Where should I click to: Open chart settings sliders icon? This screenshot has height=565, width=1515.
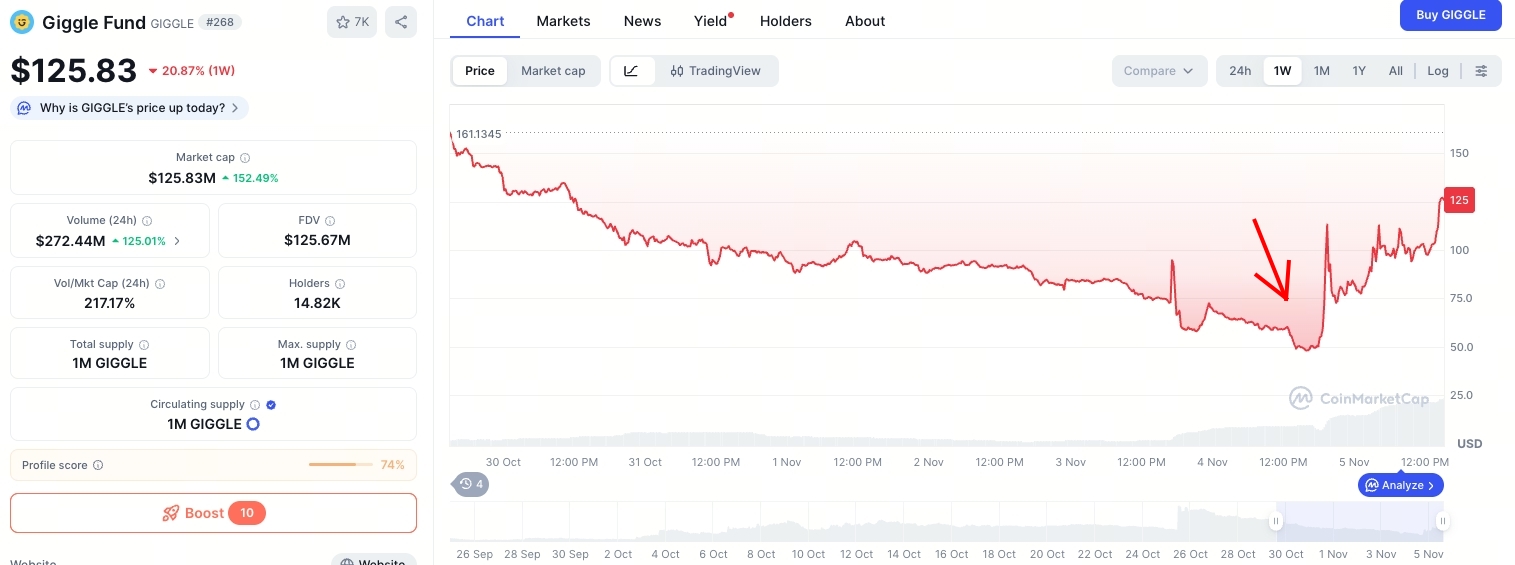[1481, 71]
